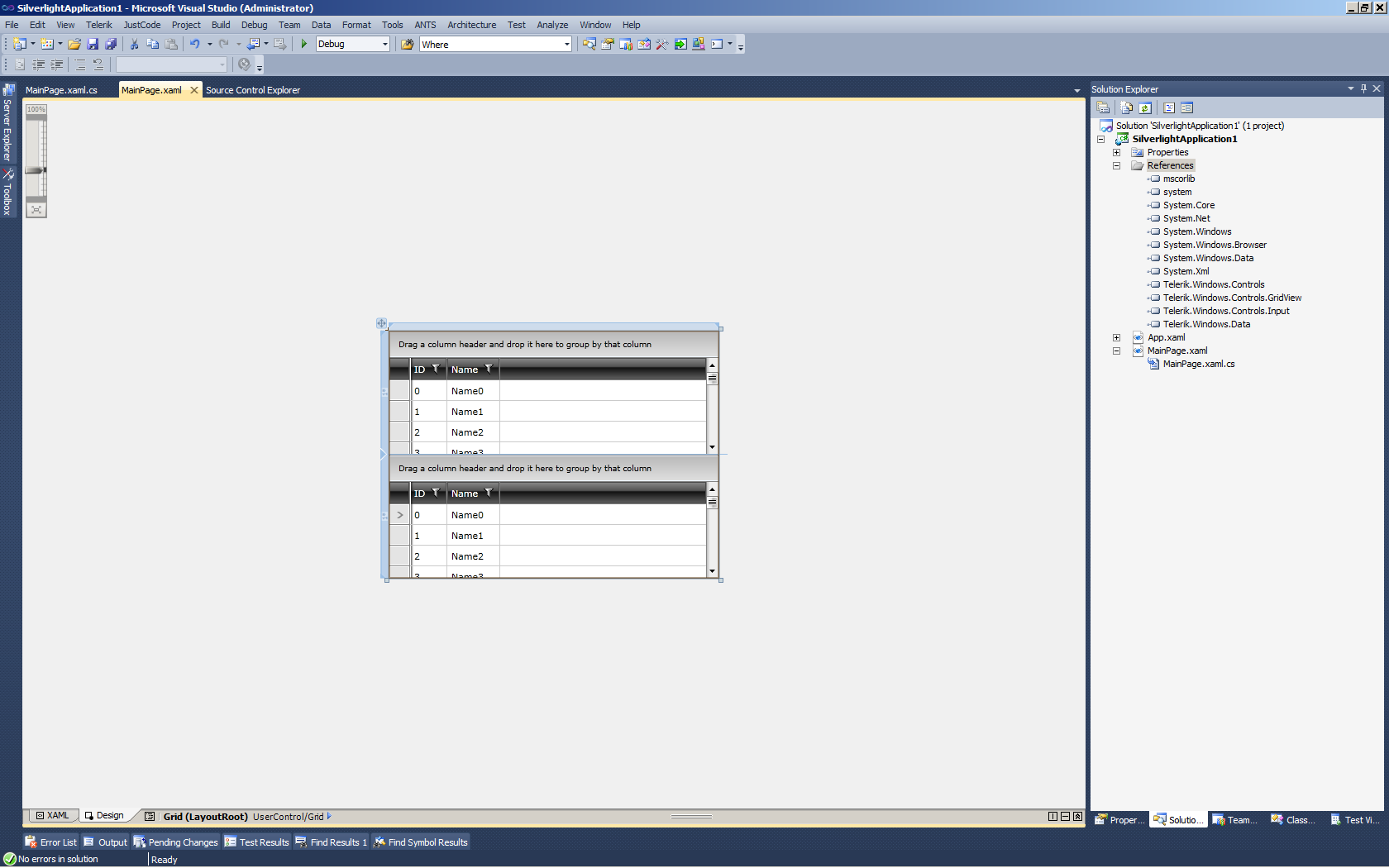Image resolution: width=1389 pixels, height=868 pixels.
Task: Select the System.Windows.Browser reference
Action: (x=1215, y=245)
